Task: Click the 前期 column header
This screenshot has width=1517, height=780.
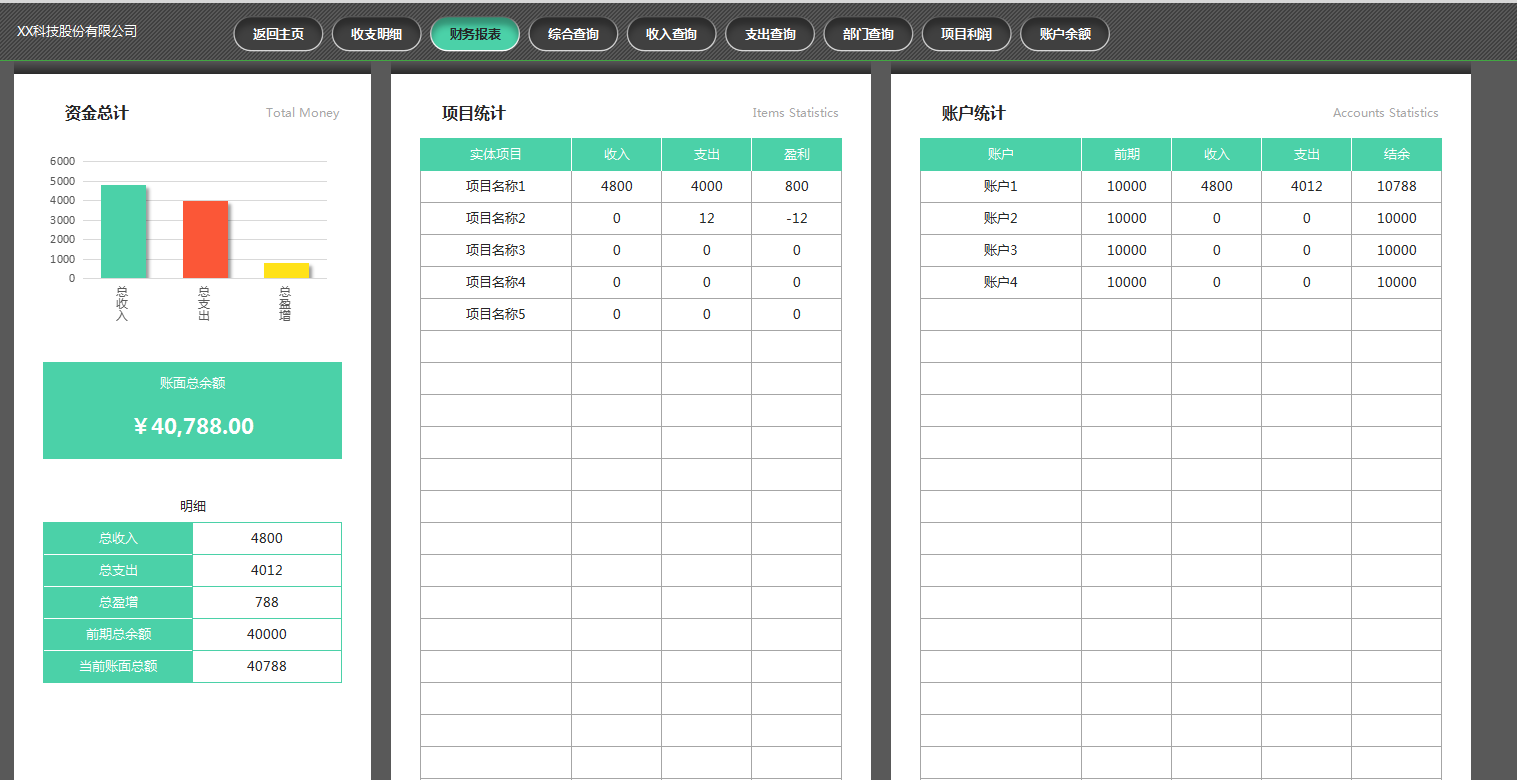Action: (x=1127, y=154)
